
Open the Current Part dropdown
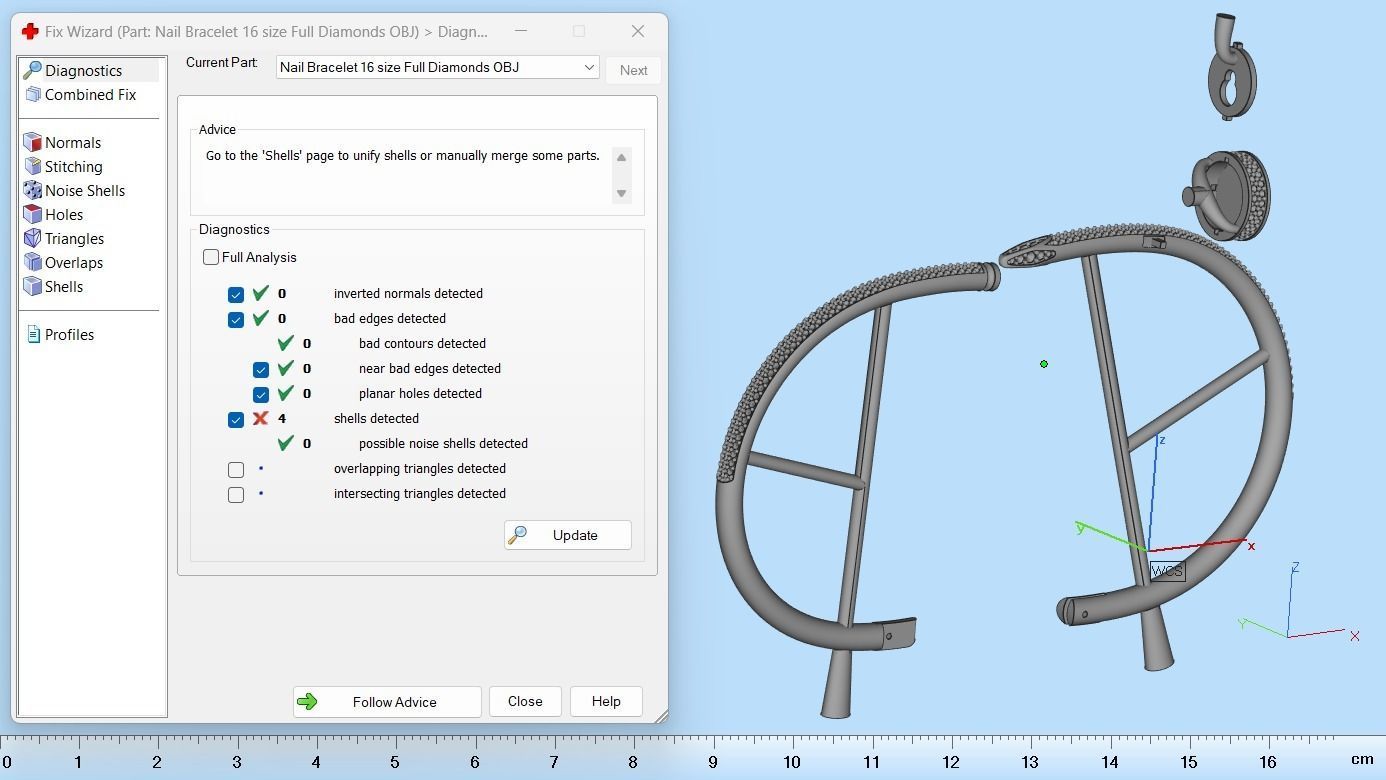(438, 67)
